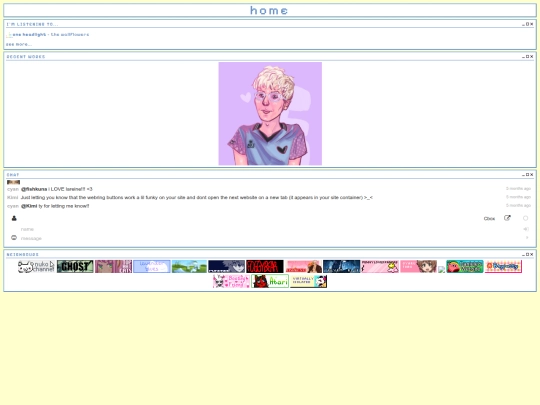The width and height of the screenshot is (540, 405).
Task: Click the chat user profile icon
Action: pos(14,218)
